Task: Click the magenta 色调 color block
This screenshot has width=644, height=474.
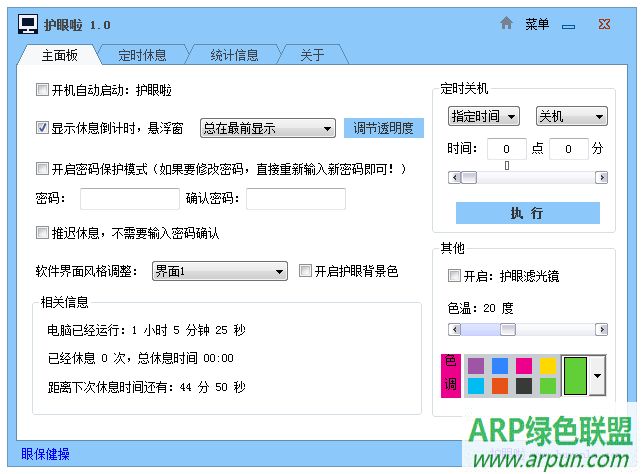Action: coord(450,375)
